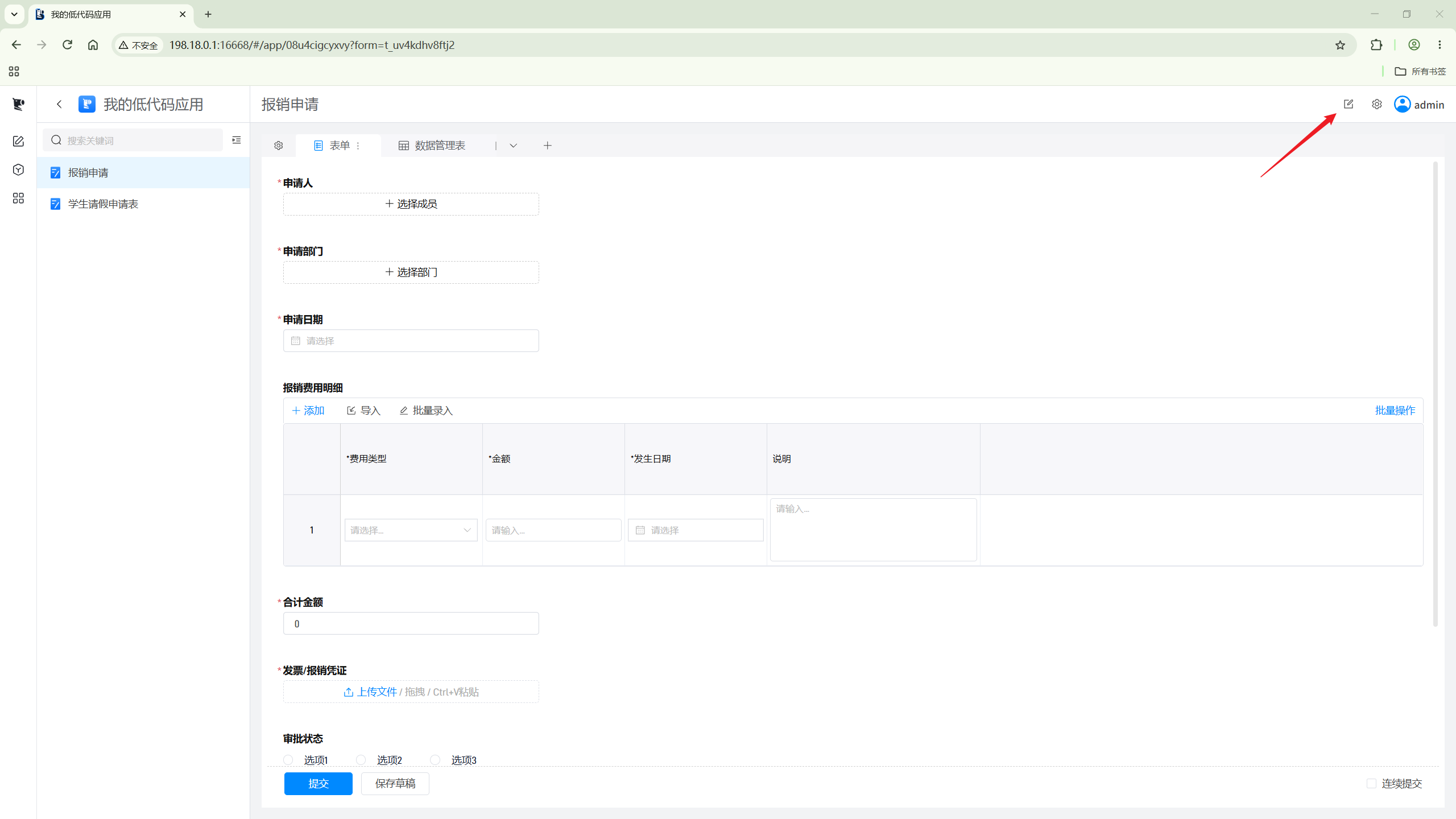Viewport: 1456px width, 819px height.
Task: Open the left rail edit pencil icon
Action: tap(18, 141)
